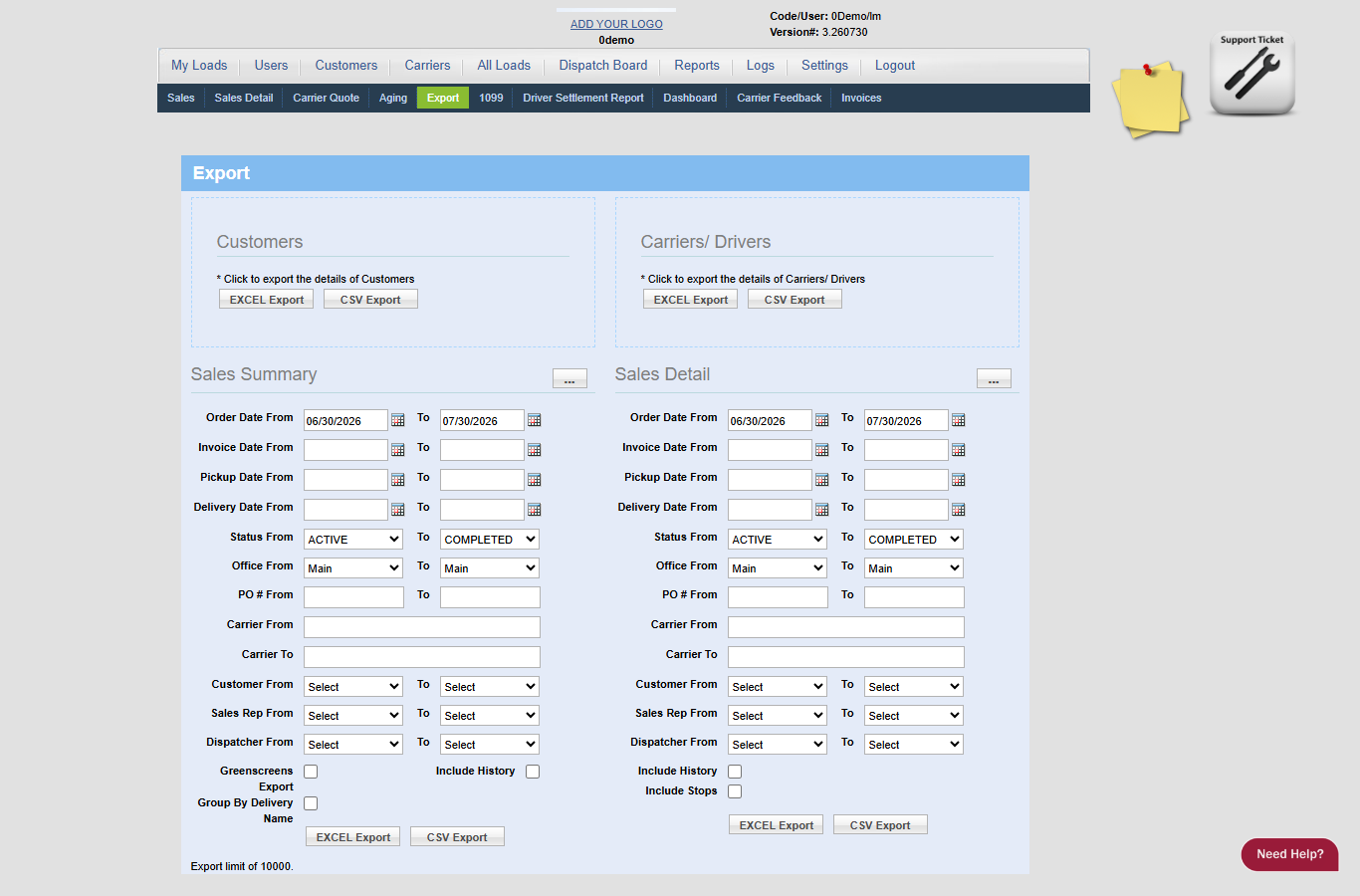Screen dimensions: 1360x896
Task: Tick the Include Stops checkbox
Action: [x=735, y=791]
